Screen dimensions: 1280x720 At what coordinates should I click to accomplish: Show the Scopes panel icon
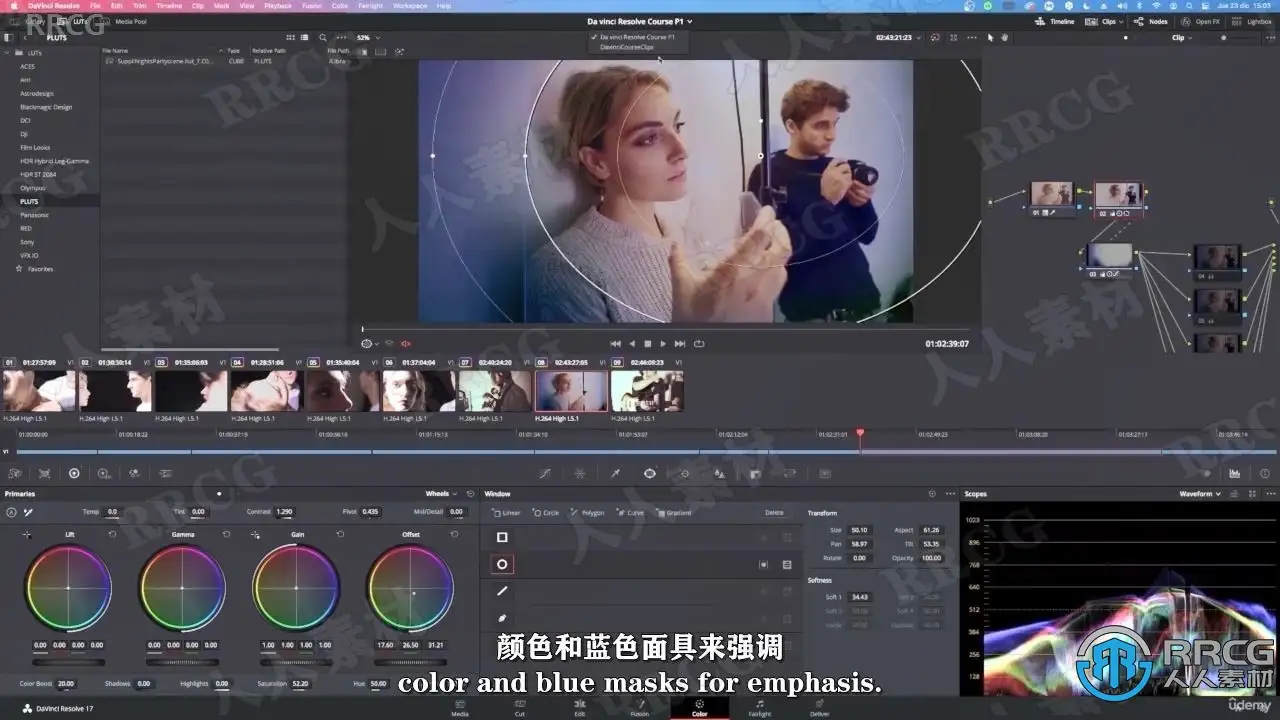point(1234,473)
